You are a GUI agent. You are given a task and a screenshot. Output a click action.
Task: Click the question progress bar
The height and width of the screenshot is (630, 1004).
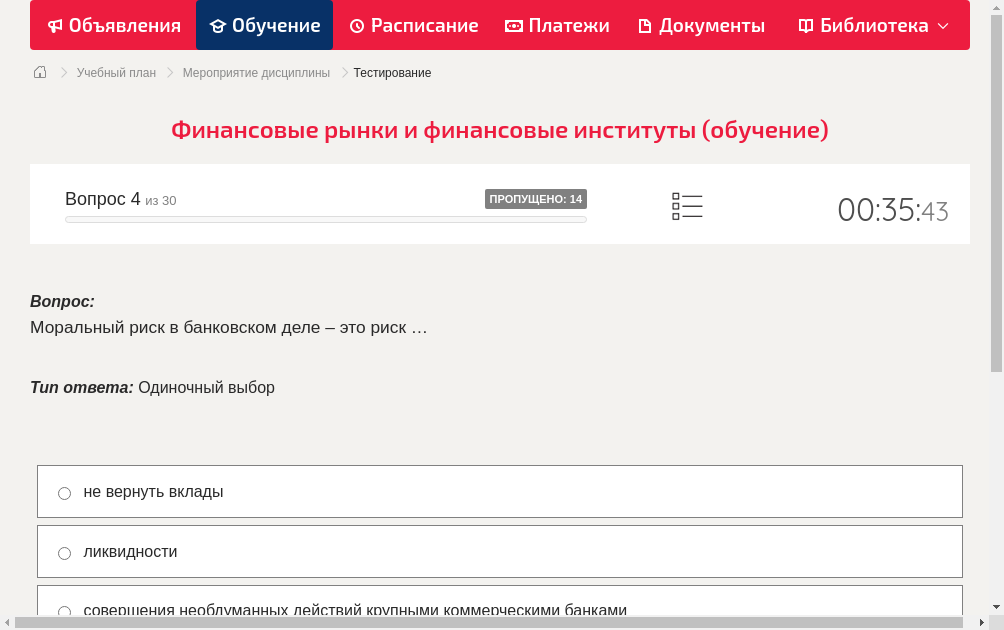[325, 219]
